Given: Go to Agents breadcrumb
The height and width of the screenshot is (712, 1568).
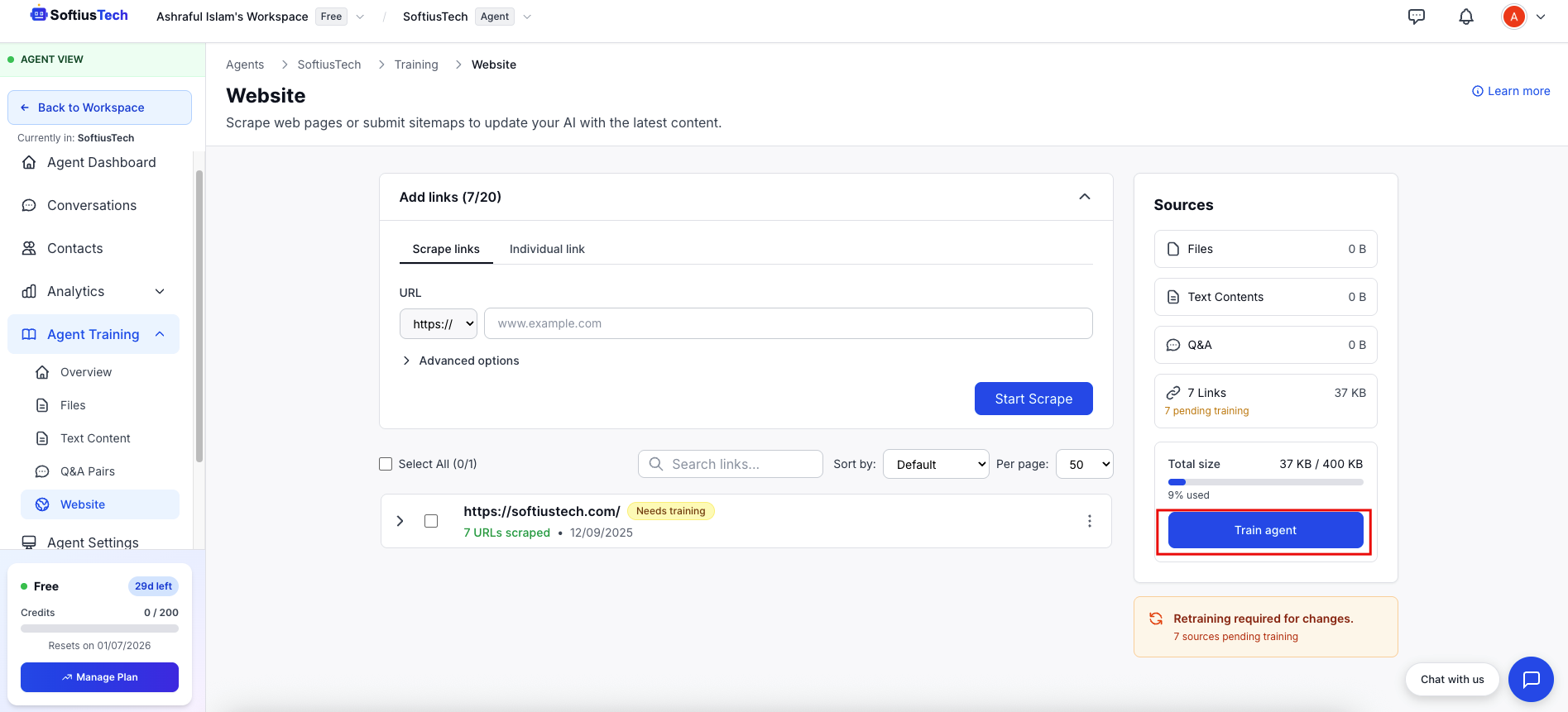Looking at the screenshot, I should 245,65.
